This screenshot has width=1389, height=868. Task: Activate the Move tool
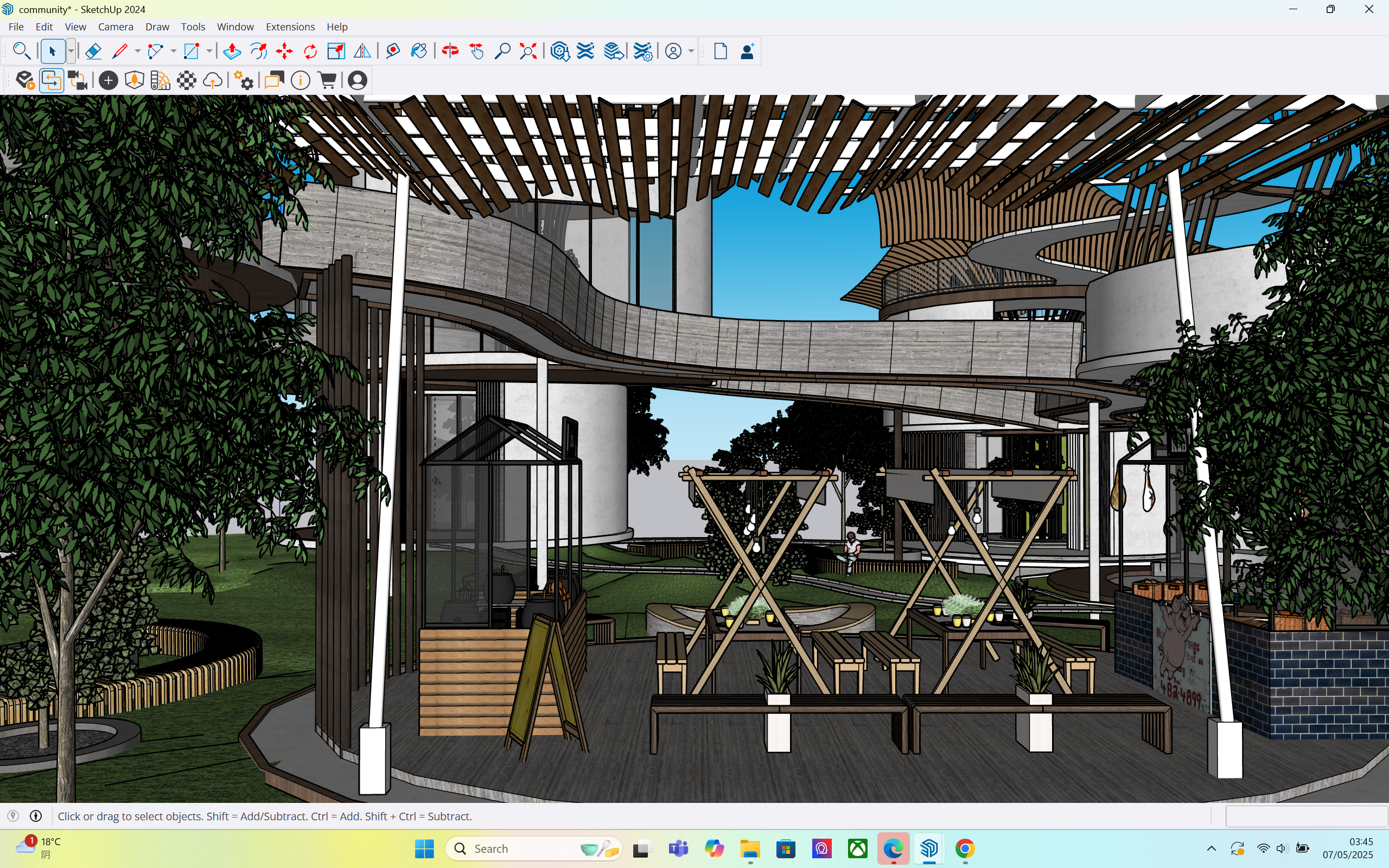coord(284,52)
